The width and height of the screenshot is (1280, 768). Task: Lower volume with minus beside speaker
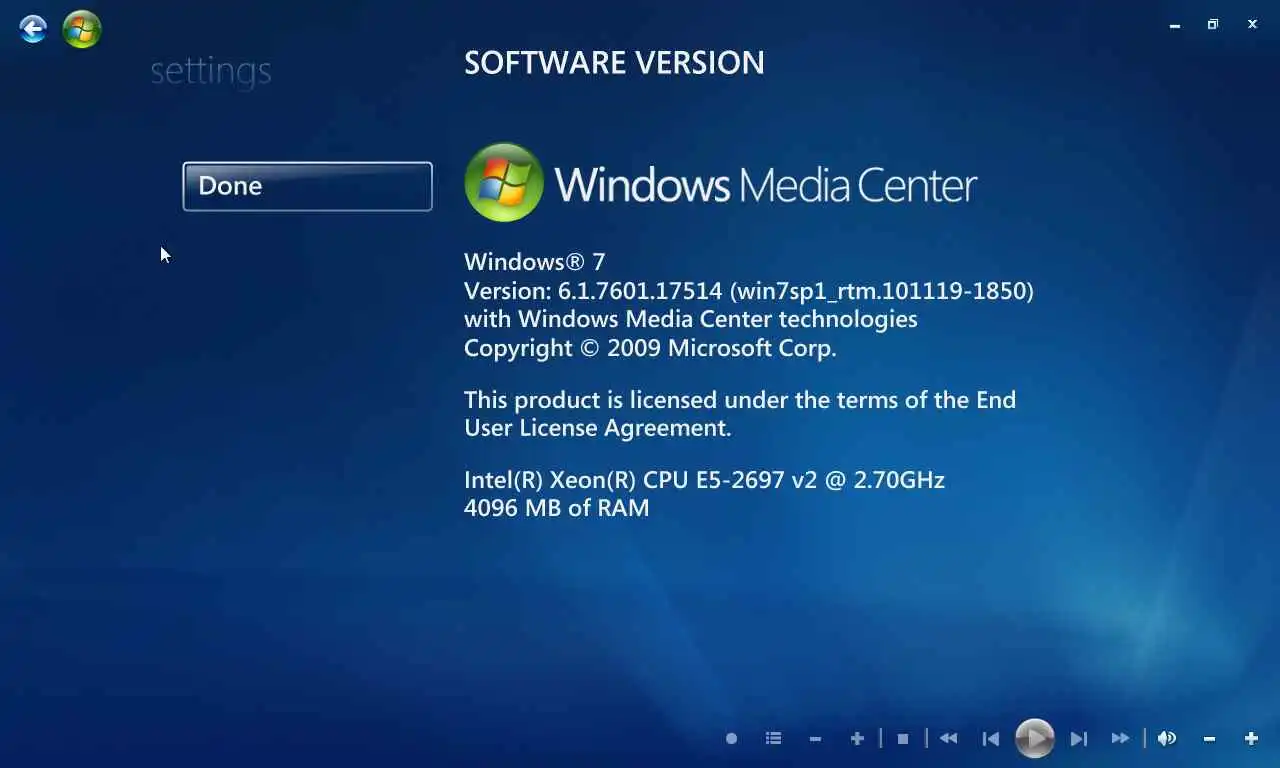[x=1209, y=738]
